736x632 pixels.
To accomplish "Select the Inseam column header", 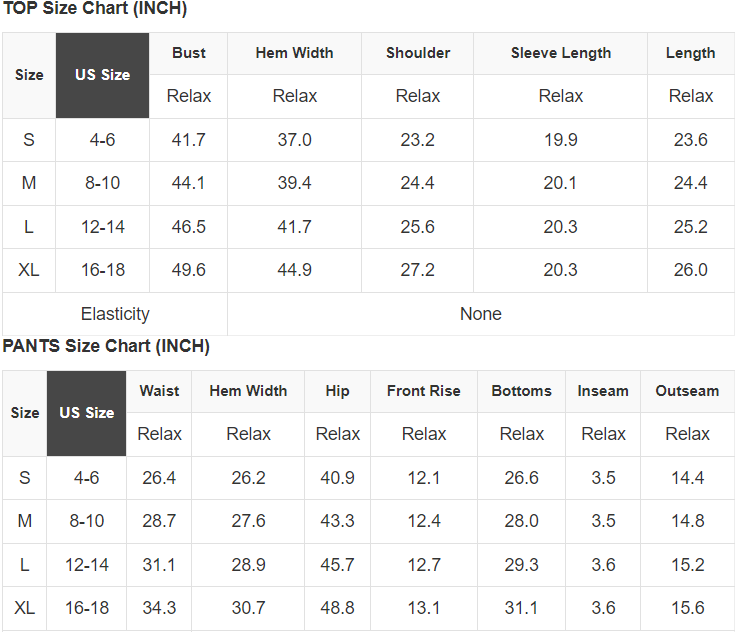I will [603, 391].
